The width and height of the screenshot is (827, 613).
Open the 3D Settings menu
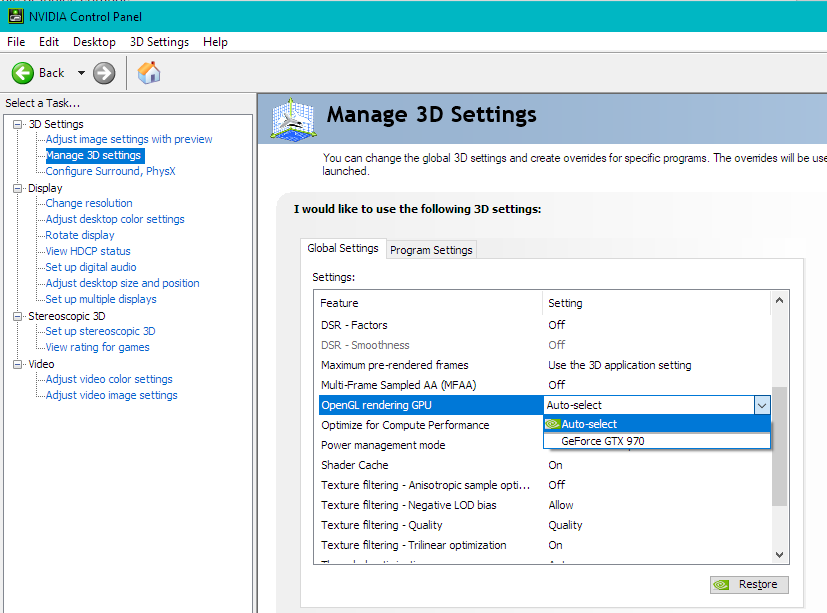[159, 42]
